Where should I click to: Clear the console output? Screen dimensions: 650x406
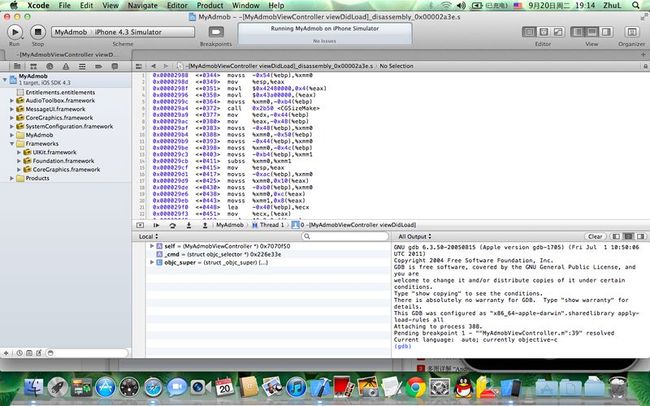click(595, 236)
